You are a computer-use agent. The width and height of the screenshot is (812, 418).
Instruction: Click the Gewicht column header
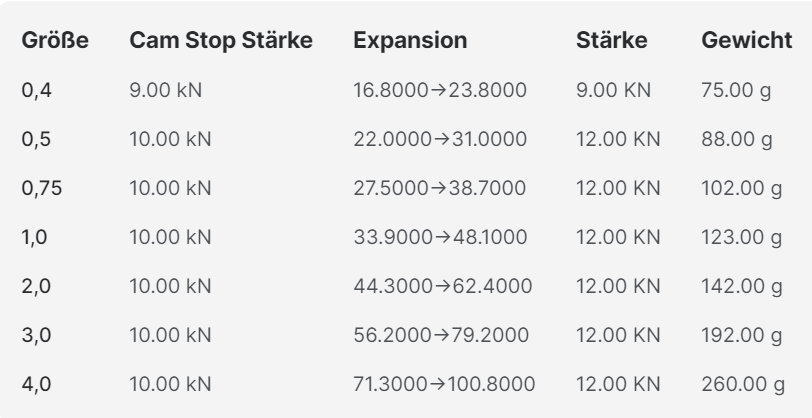[748, 44]
